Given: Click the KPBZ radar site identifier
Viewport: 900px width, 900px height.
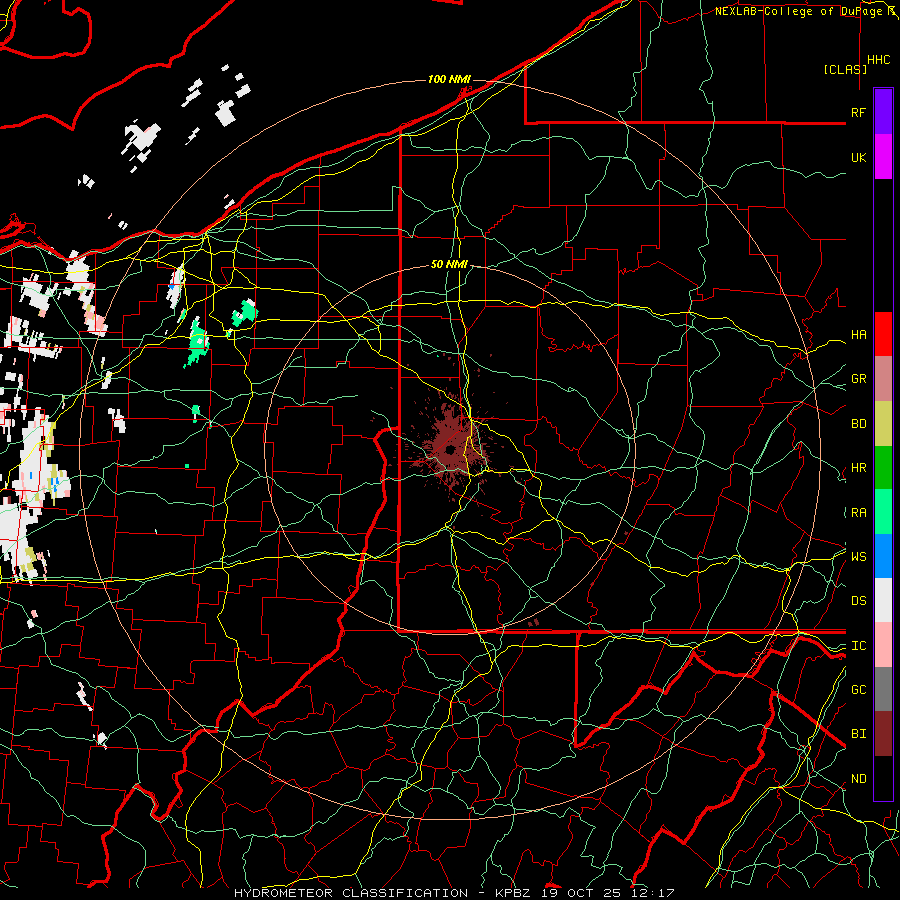Looking at the screenshot, I should (x=512, y=893).
